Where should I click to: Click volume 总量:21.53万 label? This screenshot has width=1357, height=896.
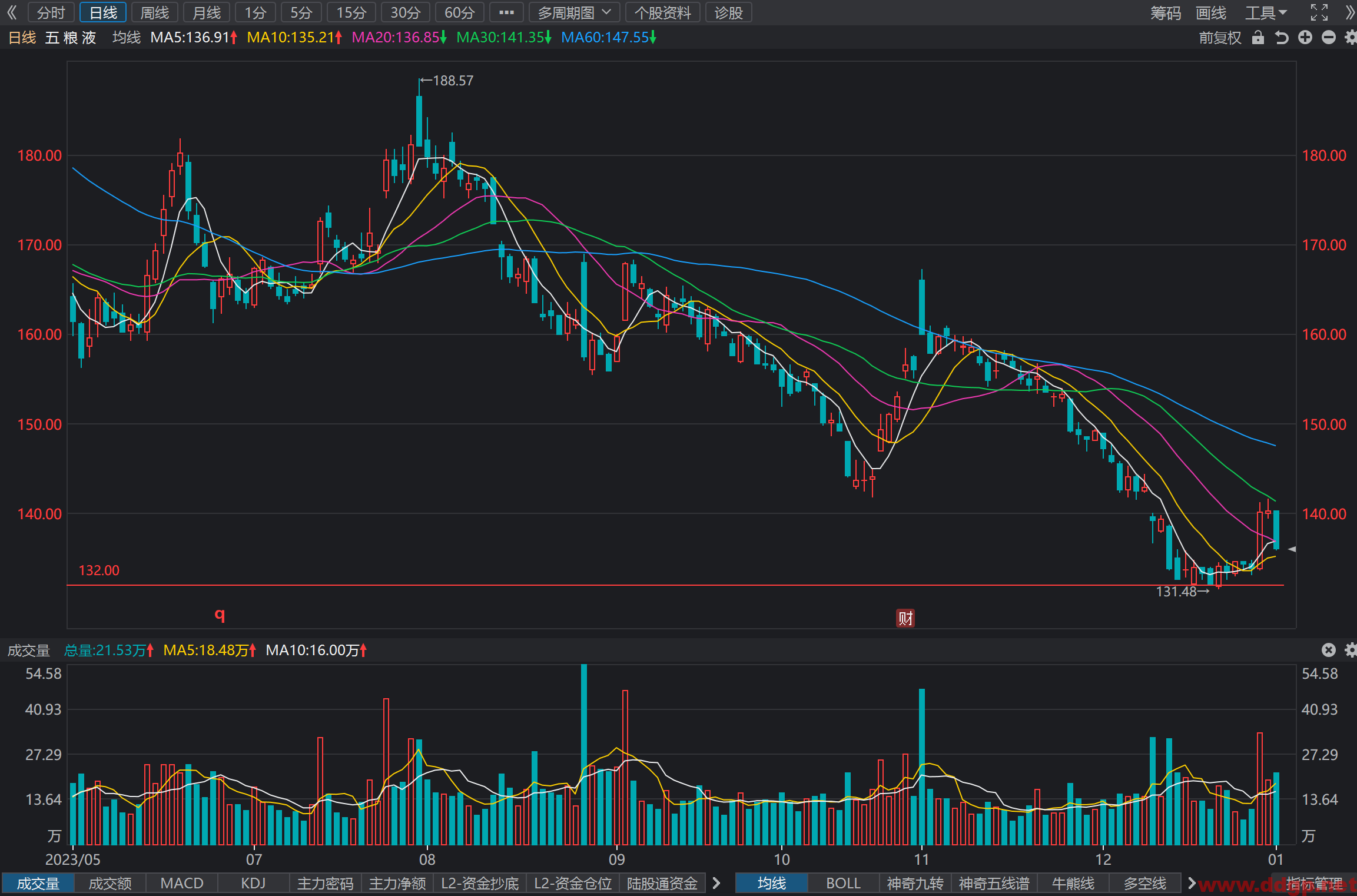click(109, 650)
